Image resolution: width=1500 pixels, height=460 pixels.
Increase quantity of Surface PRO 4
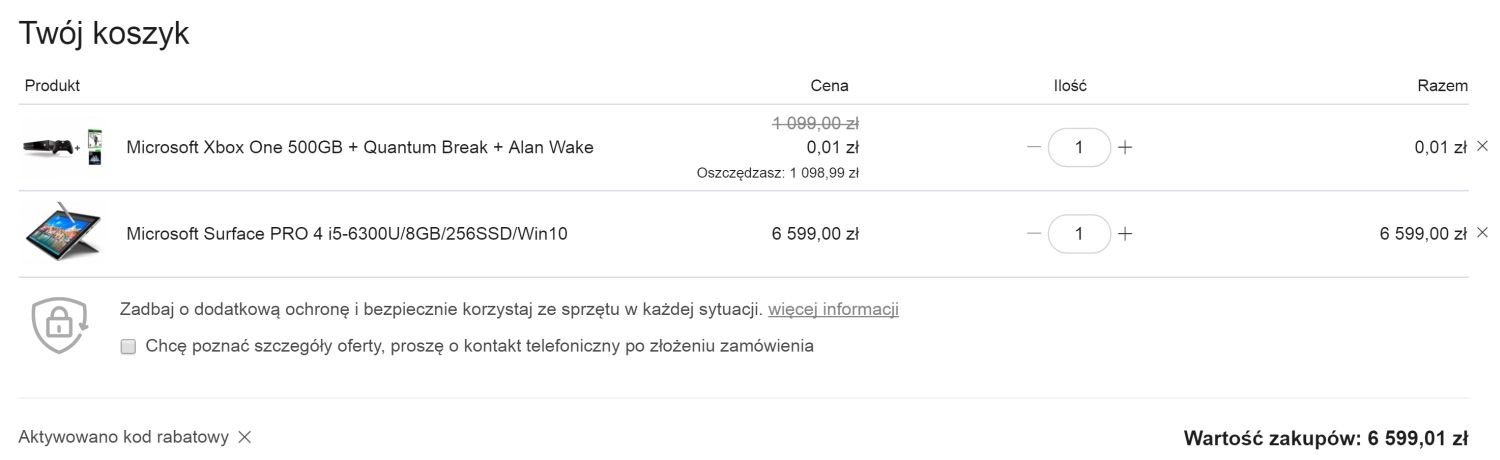point(1125,233)
